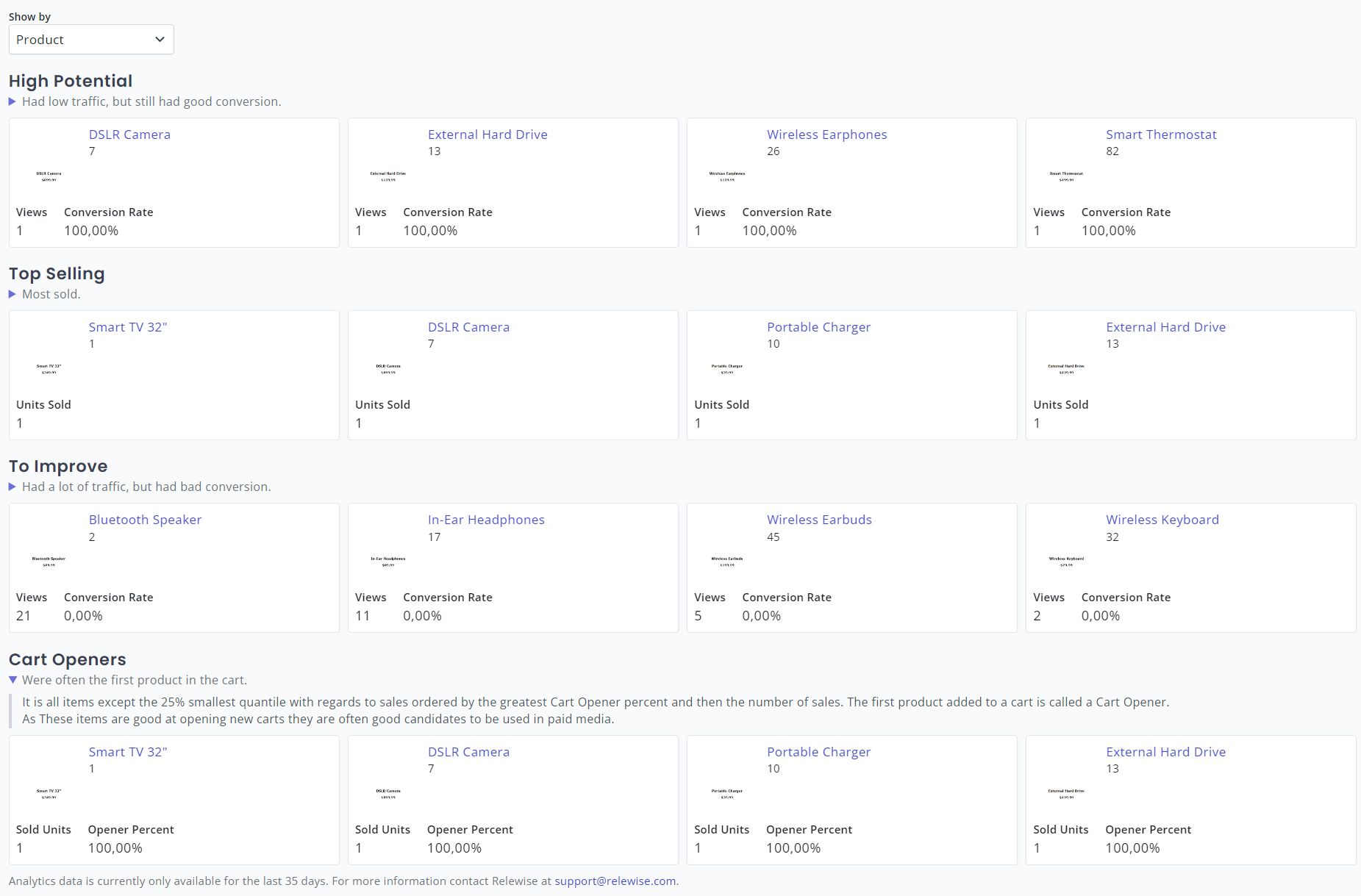Click the support@relewise.com email link
This screenshot has width=1361, height=896.
pyautogui.click(x=615, y=881)
